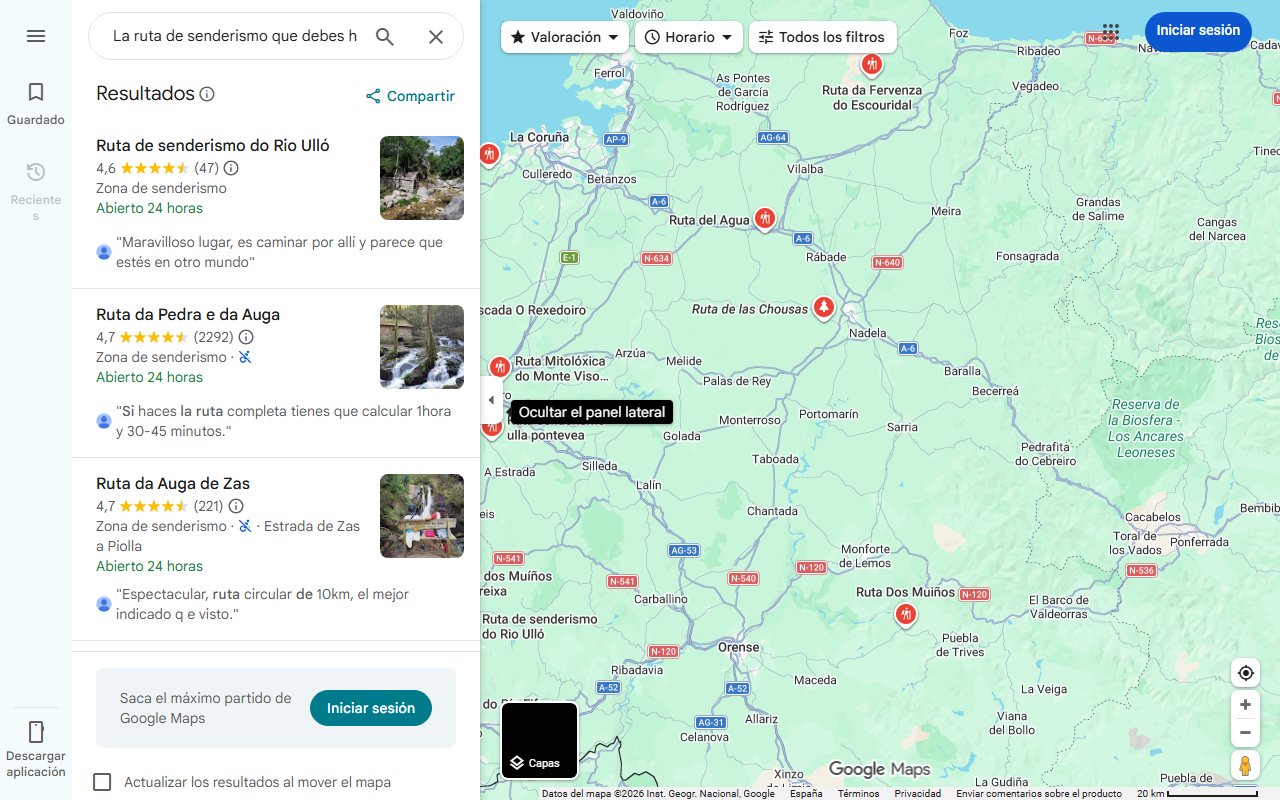Open the Capas layers selector

[539, 740]
